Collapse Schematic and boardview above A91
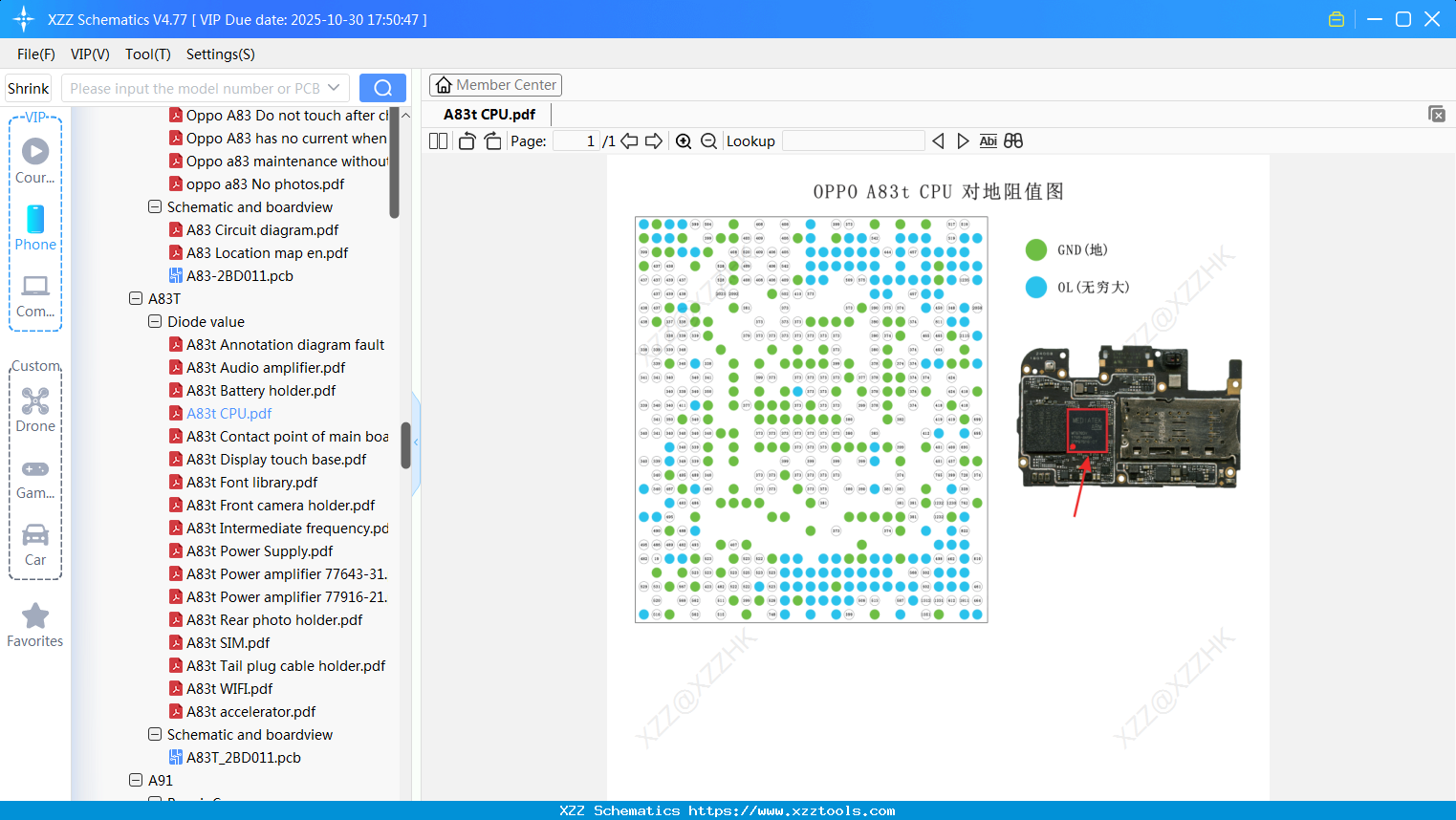 (155, 734)
